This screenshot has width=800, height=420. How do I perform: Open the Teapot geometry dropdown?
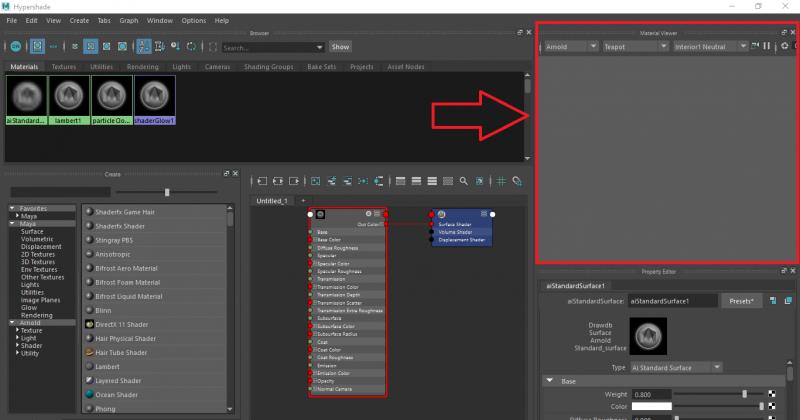click(633, 46)
